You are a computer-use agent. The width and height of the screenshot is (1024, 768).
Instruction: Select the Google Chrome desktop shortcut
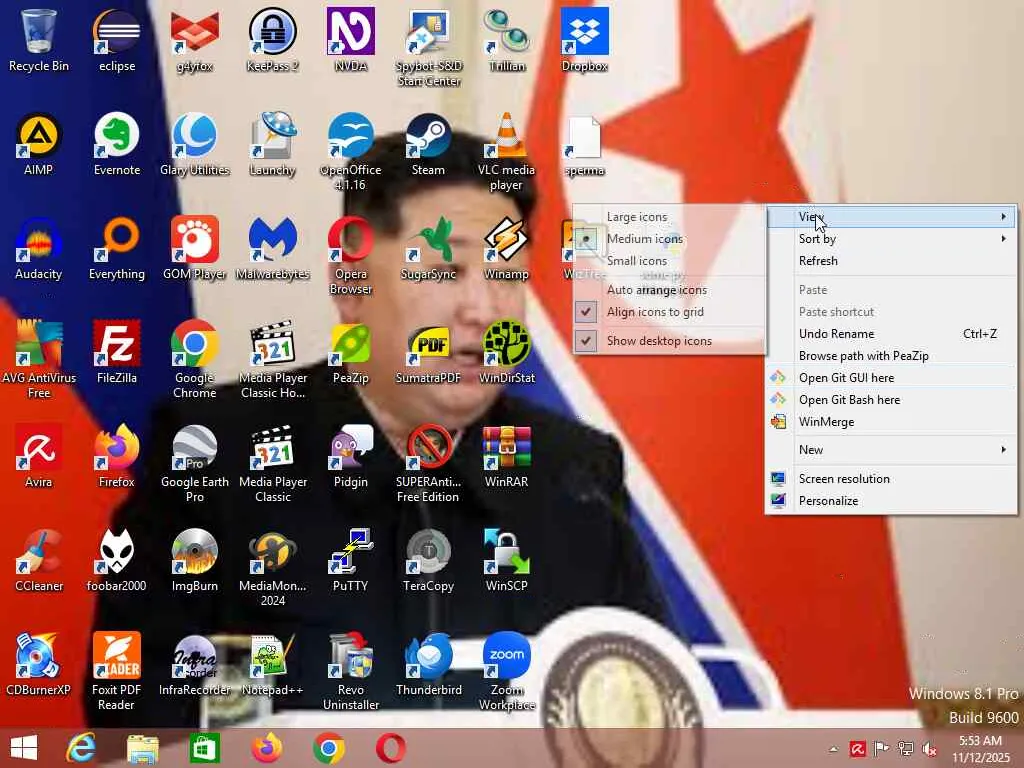point(195,359)
